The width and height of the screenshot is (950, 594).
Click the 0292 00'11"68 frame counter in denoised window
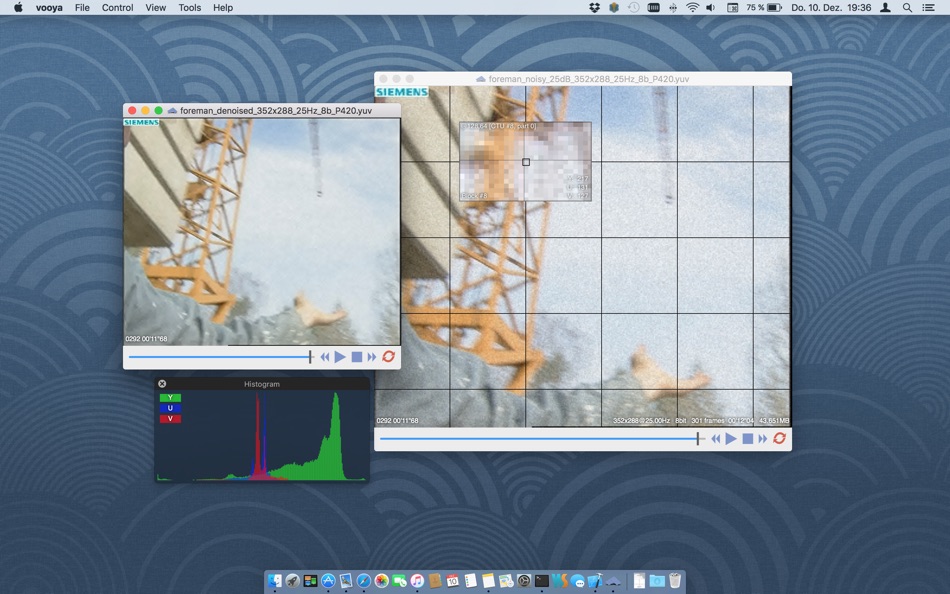pyautogui.click(x=146, y=339)
